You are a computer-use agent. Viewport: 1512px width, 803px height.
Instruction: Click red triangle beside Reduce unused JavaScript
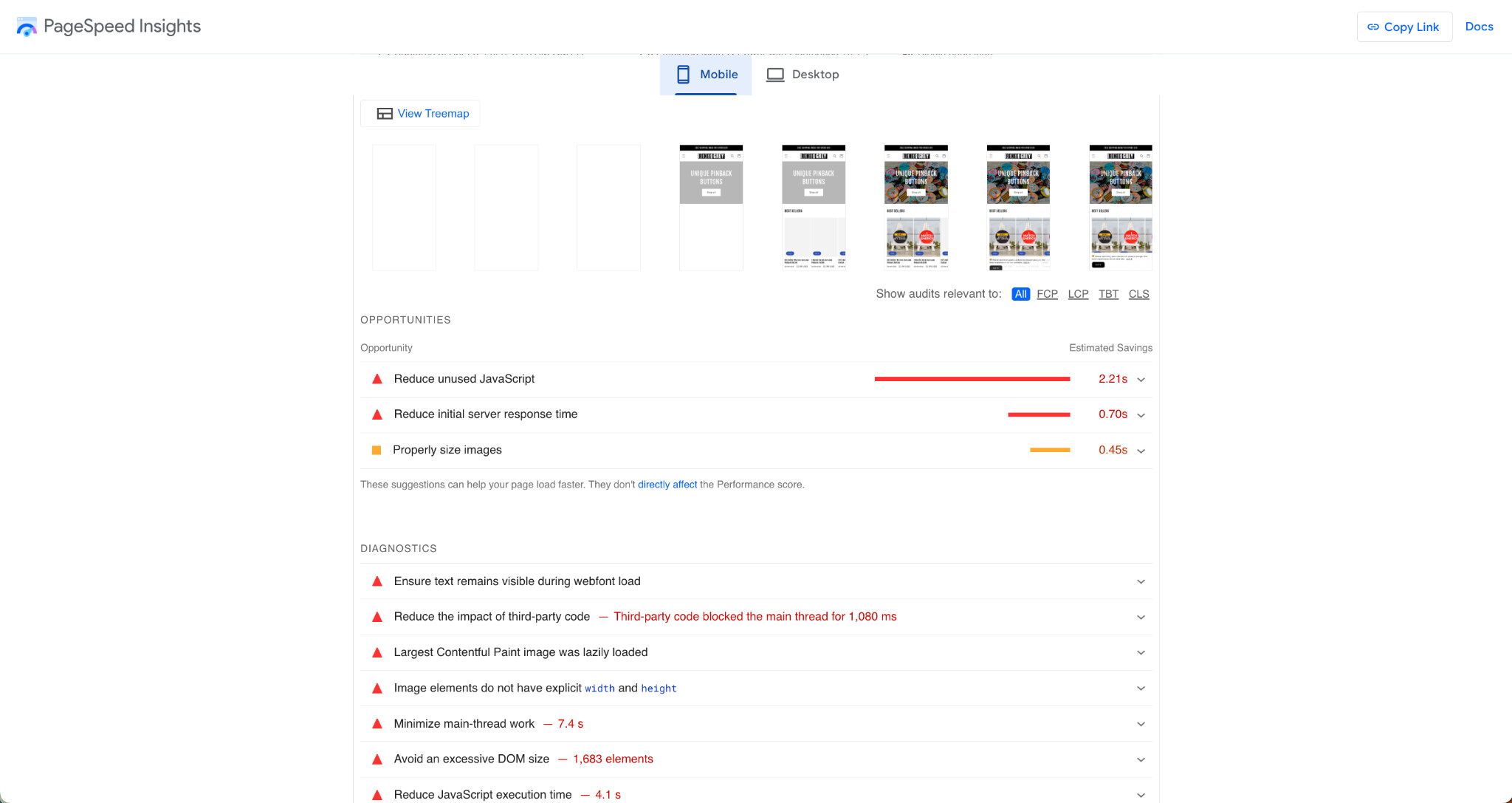[x=377, y=379]
